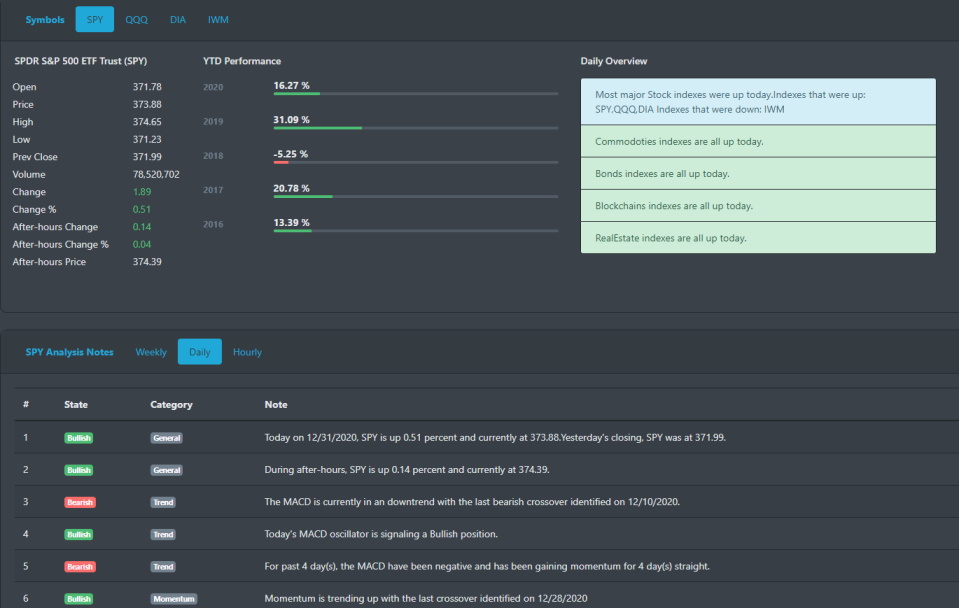Viewport: 959px width, 608px height.
Task: Click the Bullish badge in row 6
Action: click(78, 598)
